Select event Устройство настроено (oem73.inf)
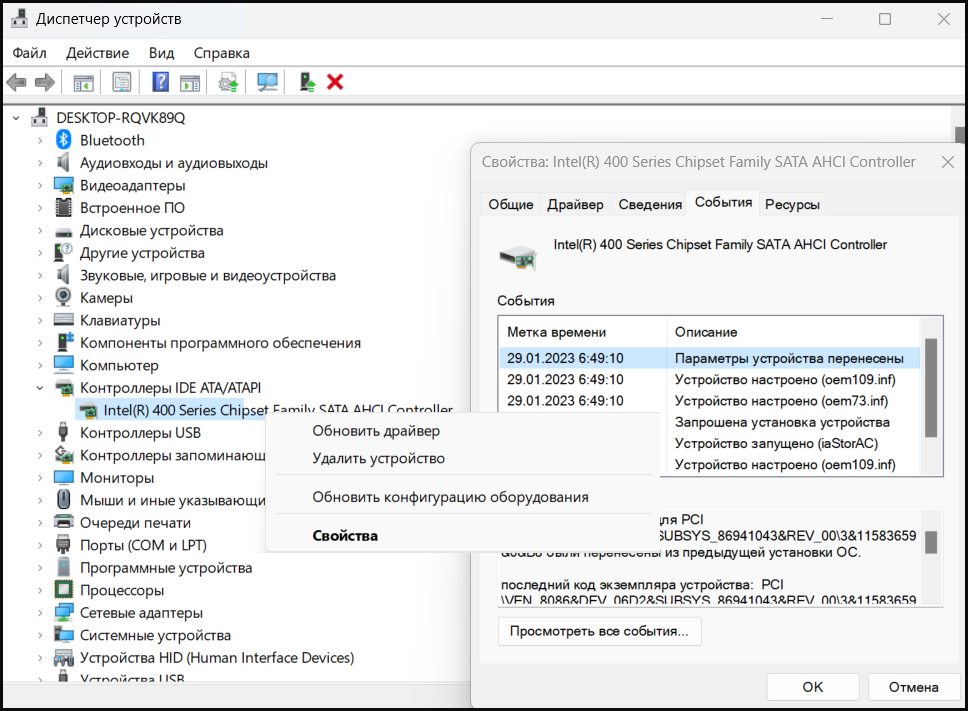 pyautogui.click(x=710, y=401)
